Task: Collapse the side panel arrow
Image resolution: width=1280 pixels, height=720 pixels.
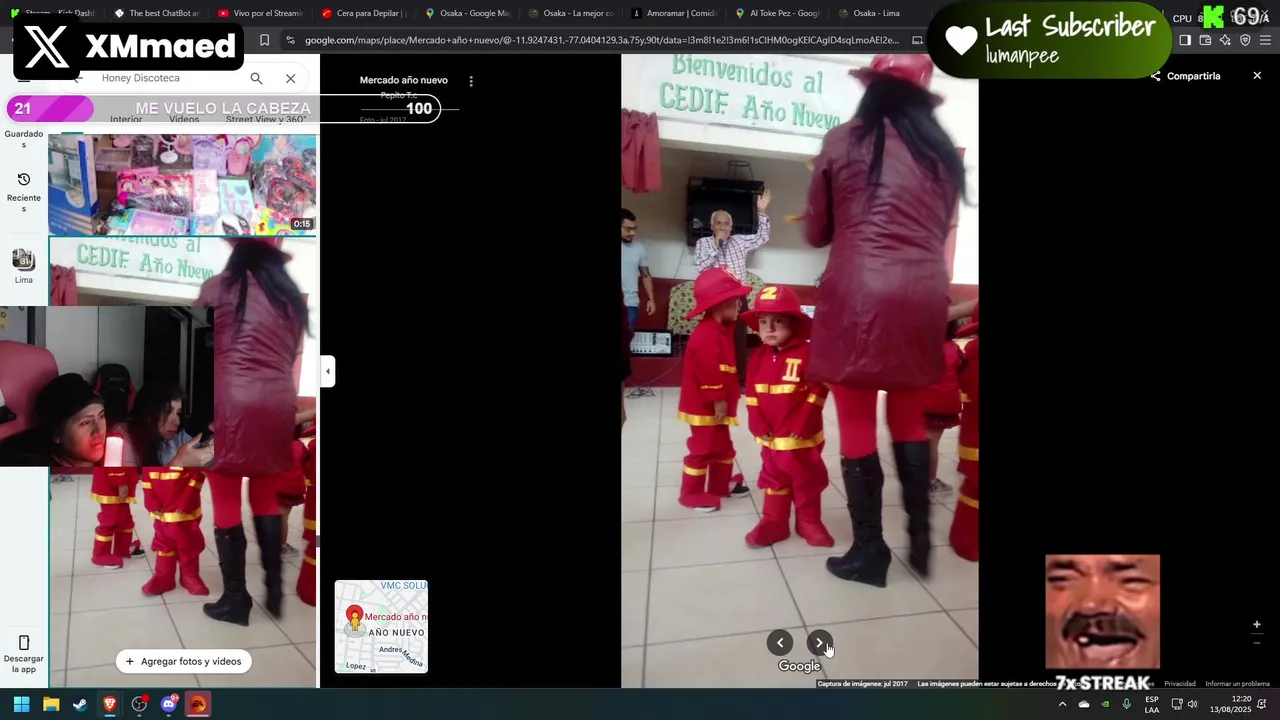Action: [327, 371]
